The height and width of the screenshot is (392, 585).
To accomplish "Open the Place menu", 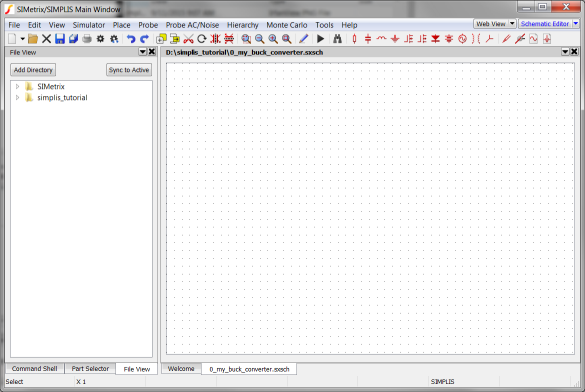I will [122, 25].
